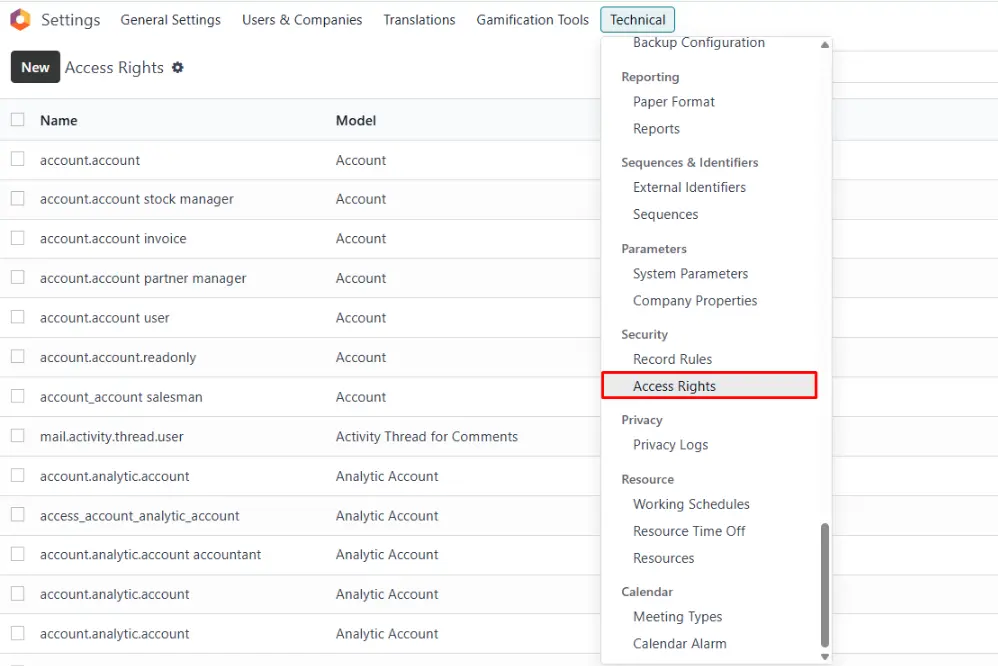Screen dimensions: 998x666
Task: Select the mail.activity.thread.user row checkbox
Action: 18,436
